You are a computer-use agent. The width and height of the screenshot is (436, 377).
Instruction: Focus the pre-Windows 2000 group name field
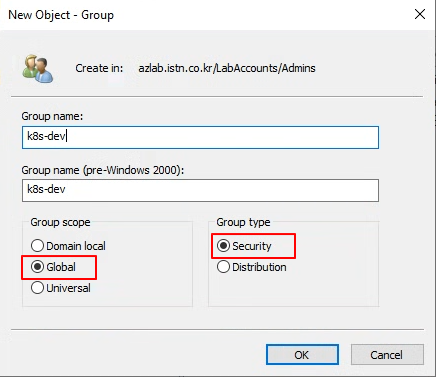(200, 190)
